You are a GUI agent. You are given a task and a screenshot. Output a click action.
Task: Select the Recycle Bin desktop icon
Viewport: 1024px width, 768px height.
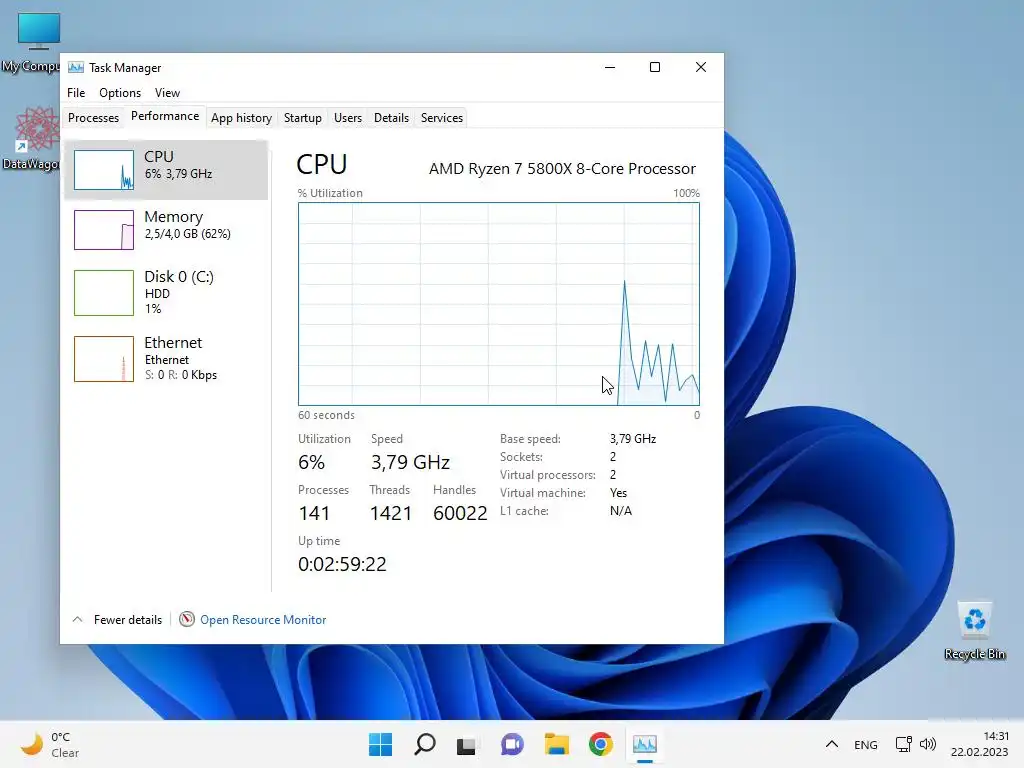click(974, 630)
